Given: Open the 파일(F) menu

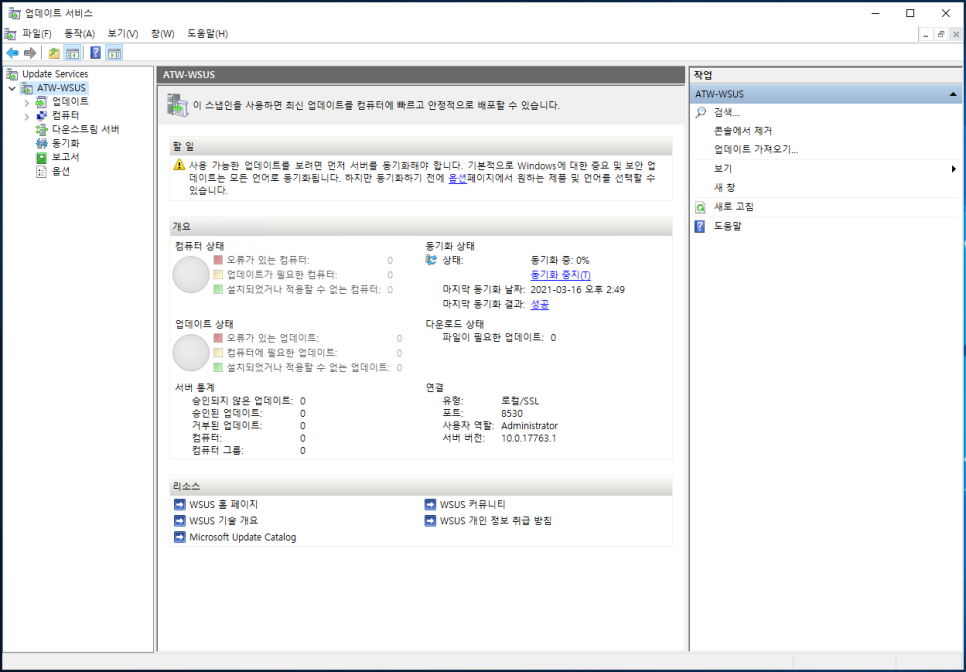Looking at the screenshot, I should click(37, 33).
